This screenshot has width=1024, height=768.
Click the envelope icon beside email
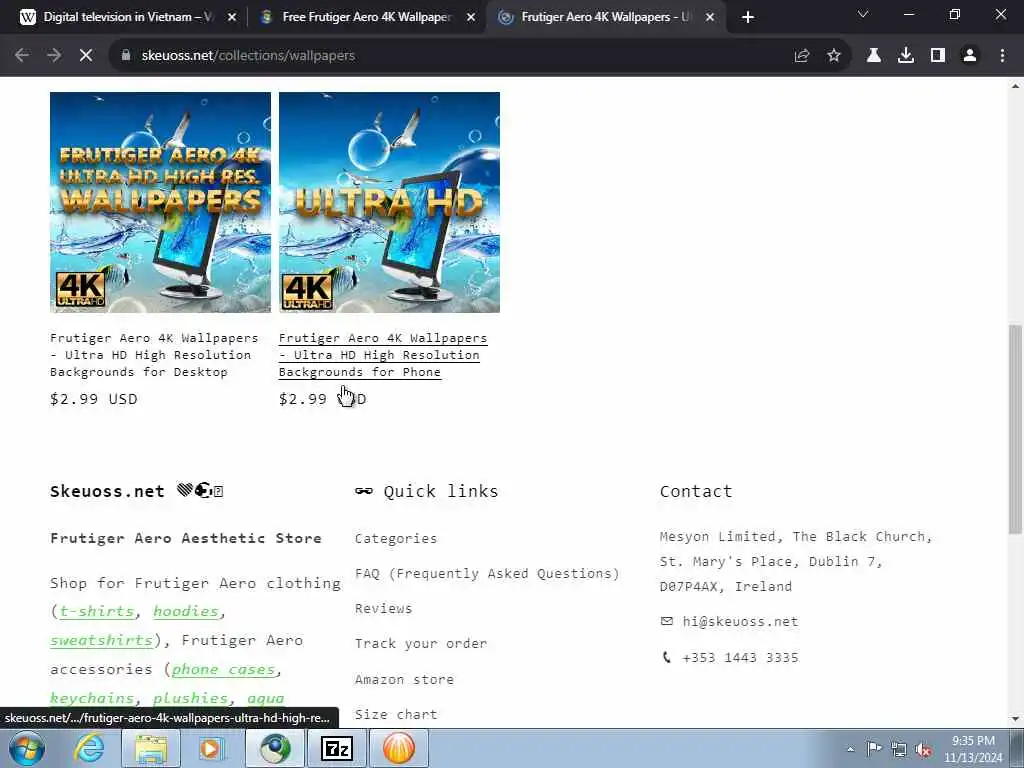click(x=667, y=621)
